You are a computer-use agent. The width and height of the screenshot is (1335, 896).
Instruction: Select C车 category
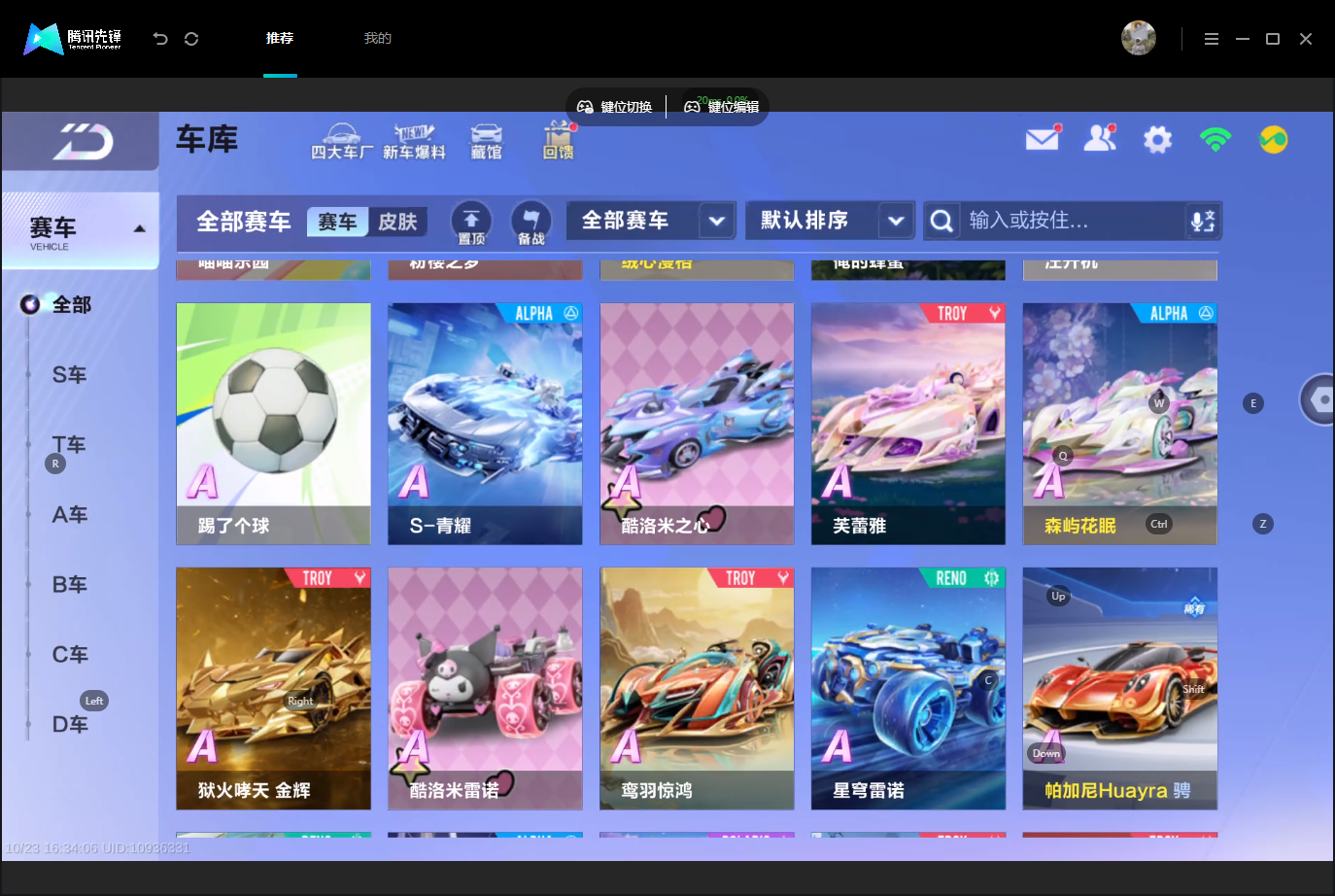pos(70,655)
